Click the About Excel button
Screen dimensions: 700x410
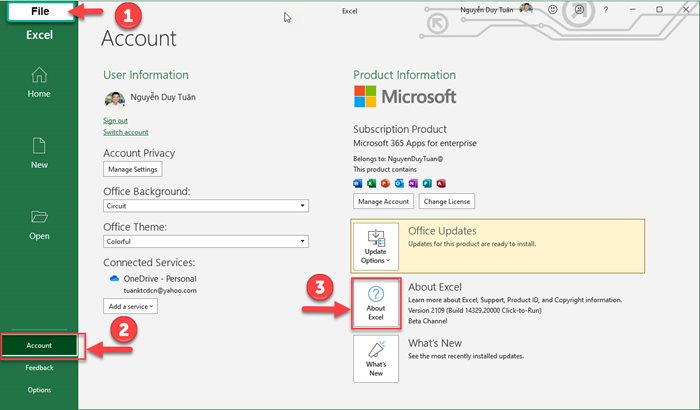coord(376,304)
